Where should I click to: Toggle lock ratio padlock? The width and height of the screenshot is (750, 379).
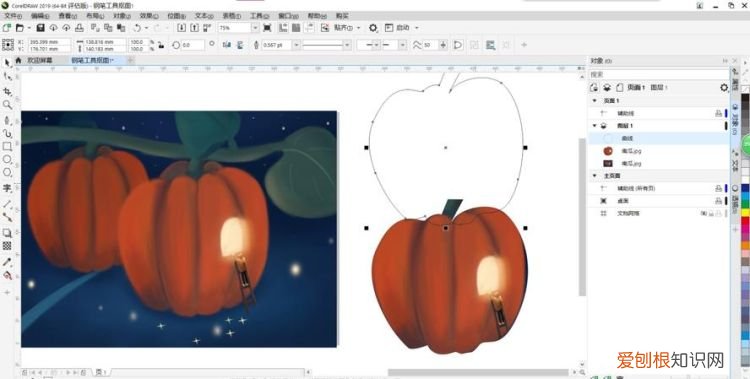(x=161, y=45)
